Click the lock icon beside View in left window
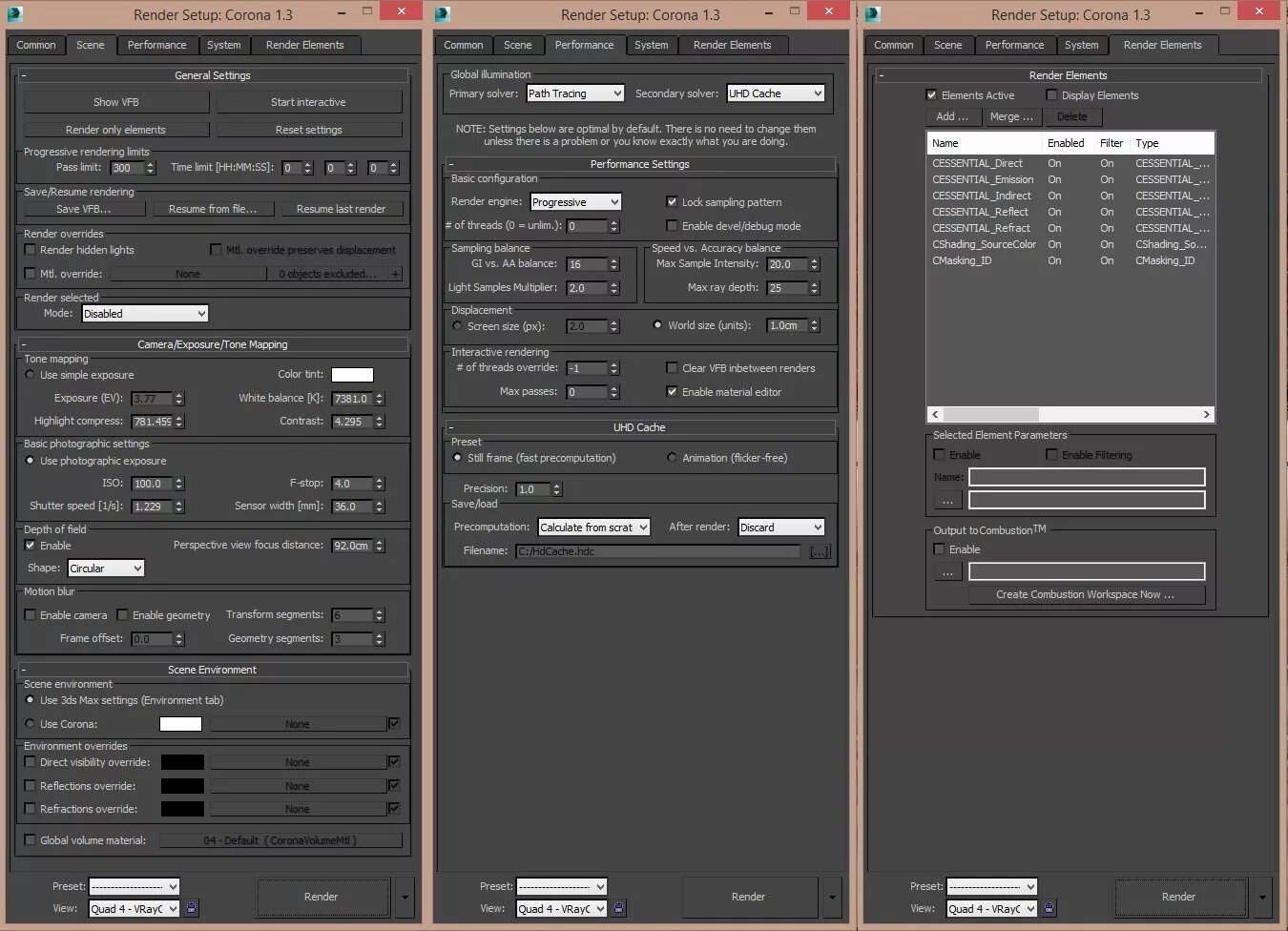1288x931 pixels. [192, 908]
